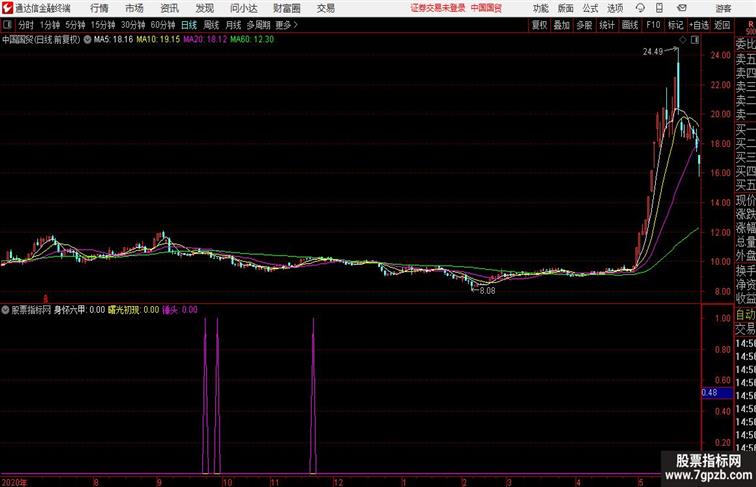Click the customer service headset icon
This screenshot has width=756, height=487.
click(640, 8)
